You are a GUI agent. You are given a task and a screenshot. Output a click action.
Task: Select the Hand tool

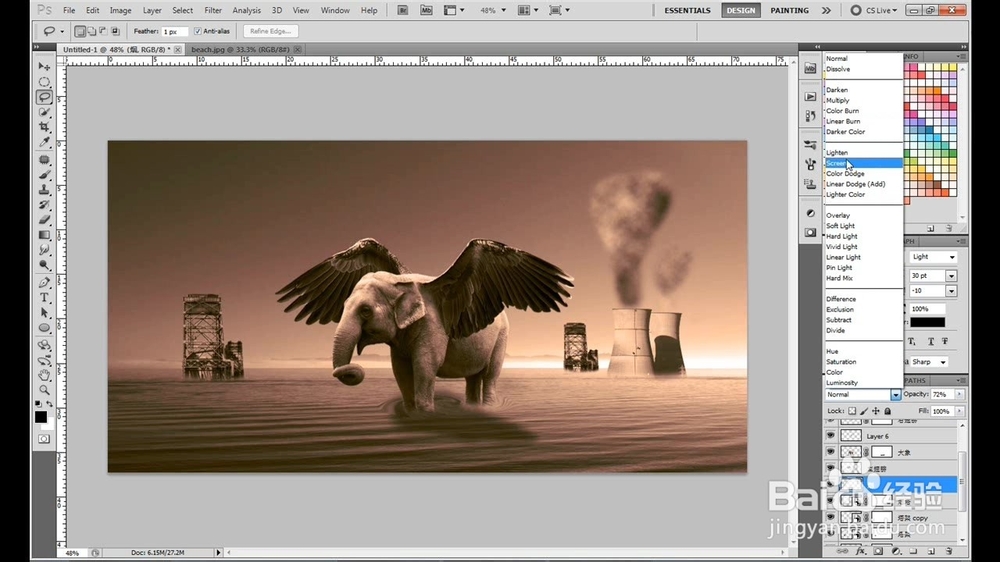click(x=44, y=374)
